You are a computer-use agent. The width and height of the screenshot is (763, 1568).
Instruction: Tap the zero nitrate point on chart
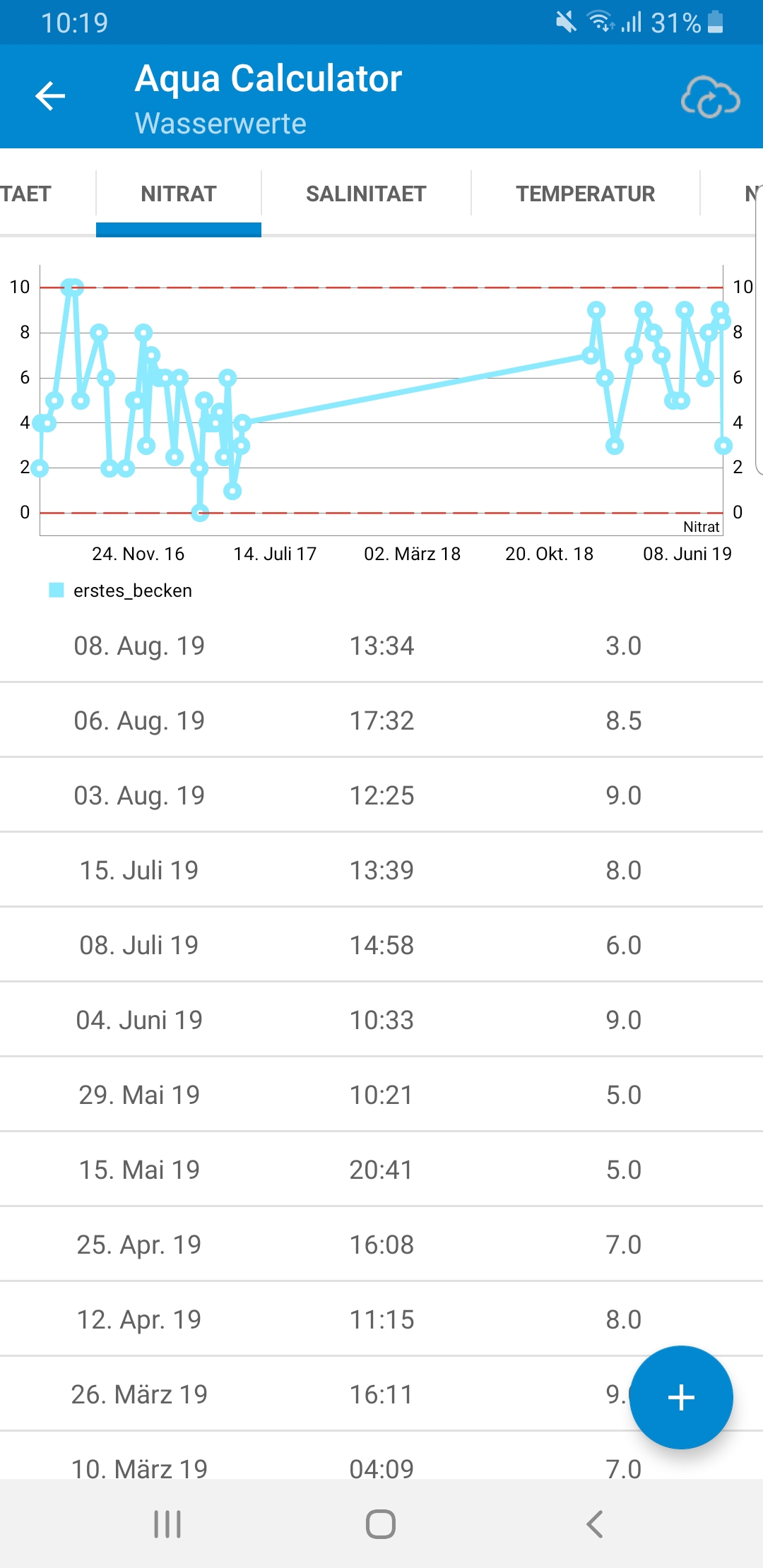[x=200, y=513]
